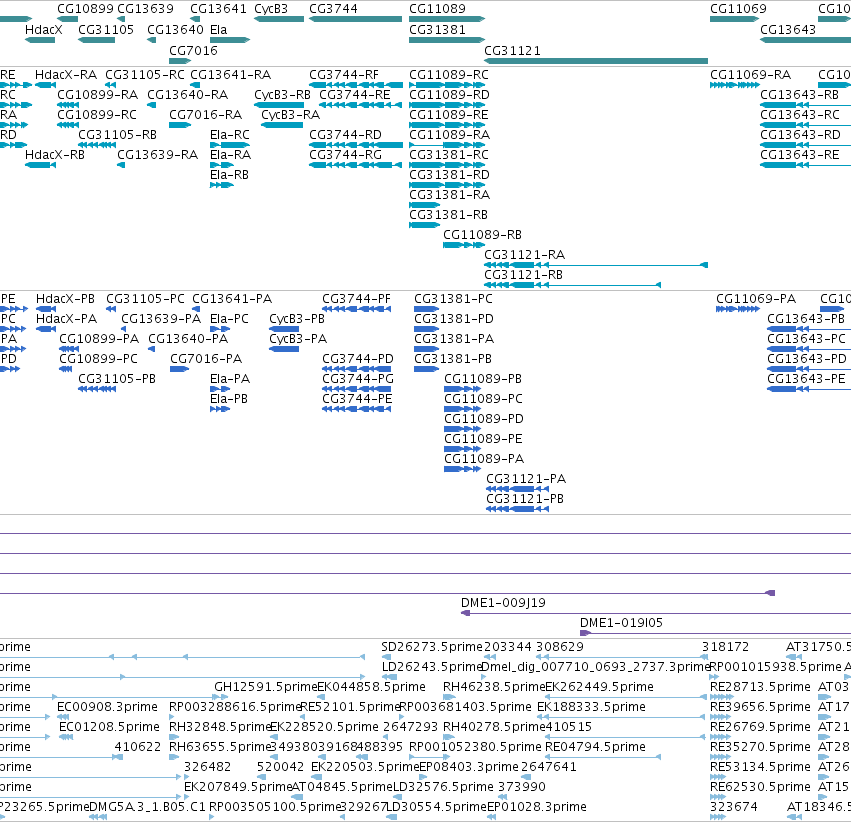
Task: Click the EK207849.5prime EST label
Action: 238,787
